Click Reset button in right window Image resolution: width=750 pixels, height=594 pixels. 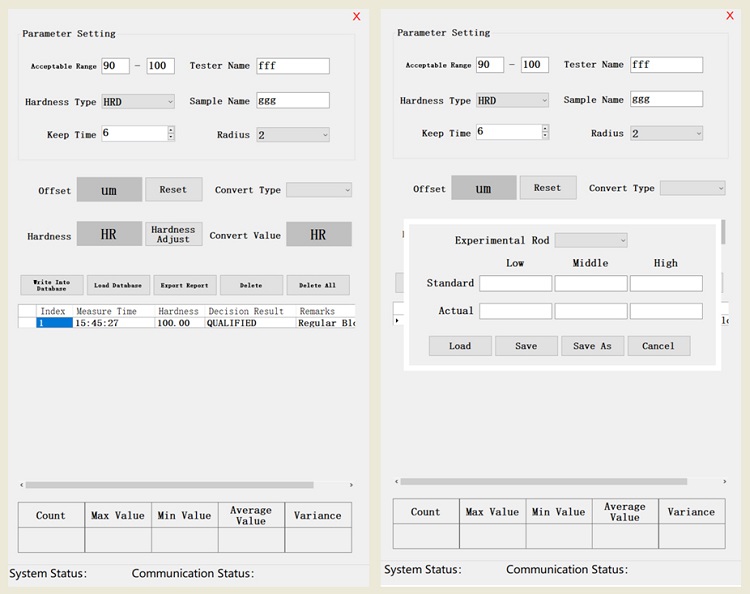pos(548,187)
